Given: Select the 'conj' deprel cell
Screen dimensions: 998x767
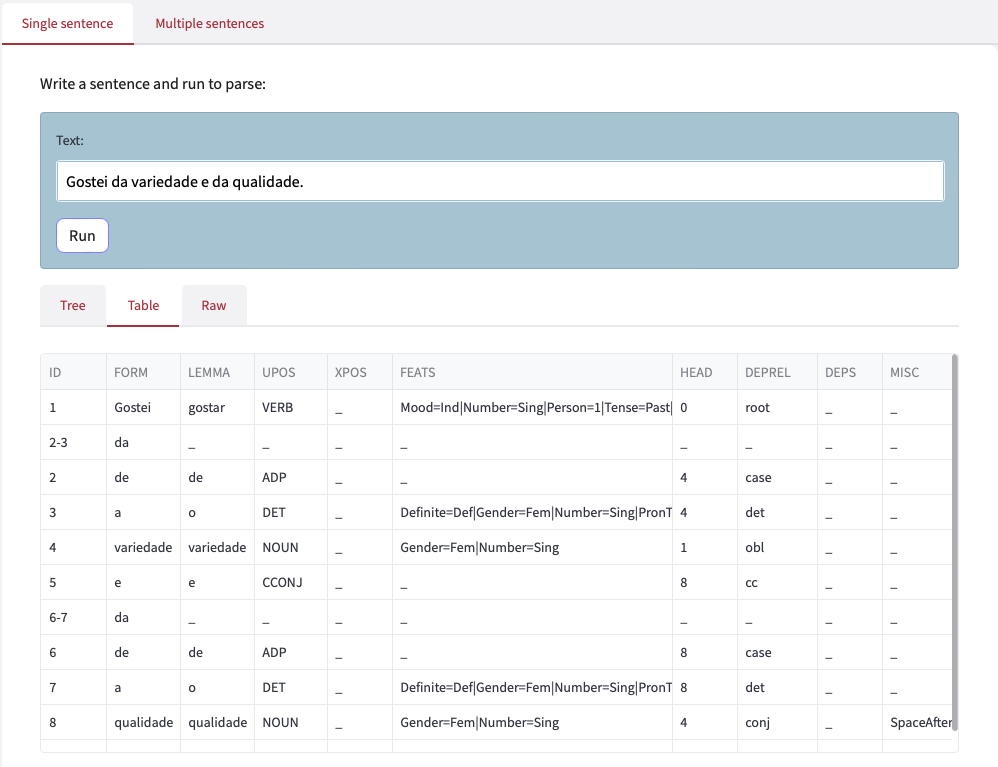Looking at the screenshot, I should coord(757,722).
